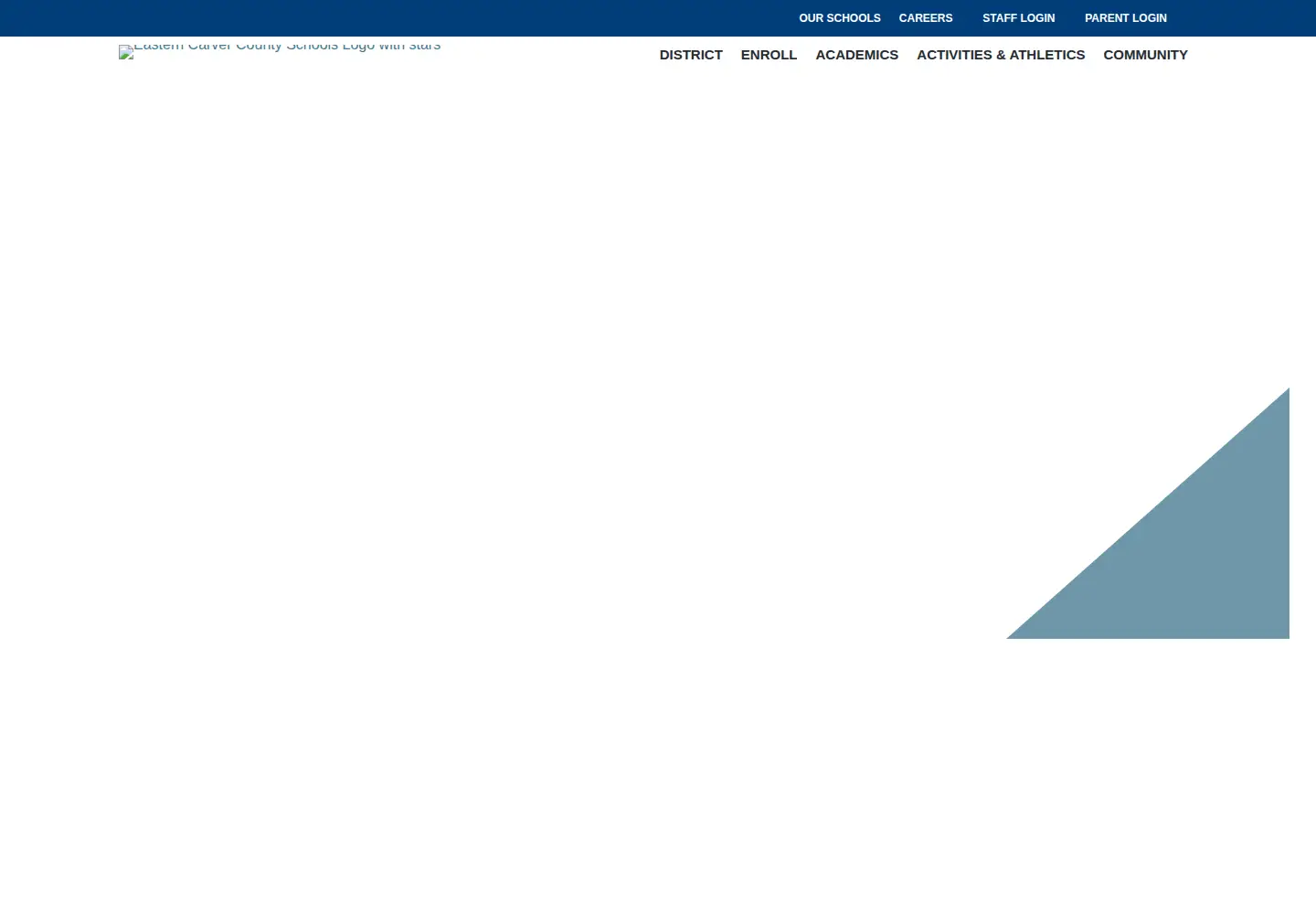Go to the Careers page
Viewport: 1316px width, 914px height.
click(x=925, y=18)
